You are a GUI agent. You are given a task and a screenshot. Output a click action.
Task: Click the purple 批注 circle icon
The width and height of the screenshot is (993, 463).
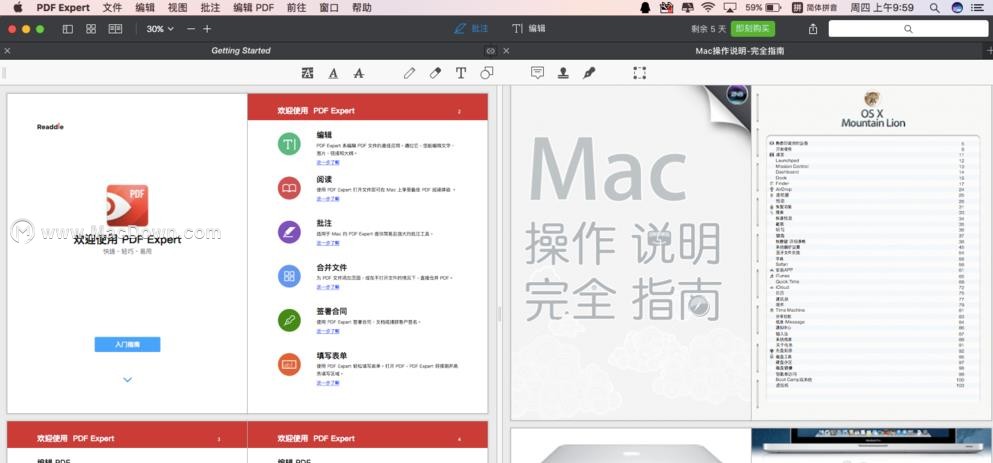point(289,232)
